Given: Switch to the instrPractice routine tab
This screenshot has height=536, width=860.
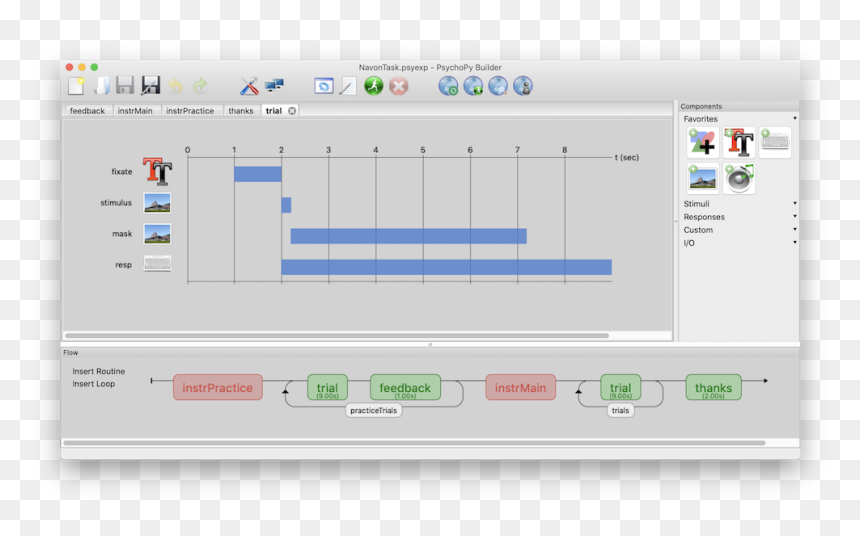Looking at the screenshot, I should (190, 110).
